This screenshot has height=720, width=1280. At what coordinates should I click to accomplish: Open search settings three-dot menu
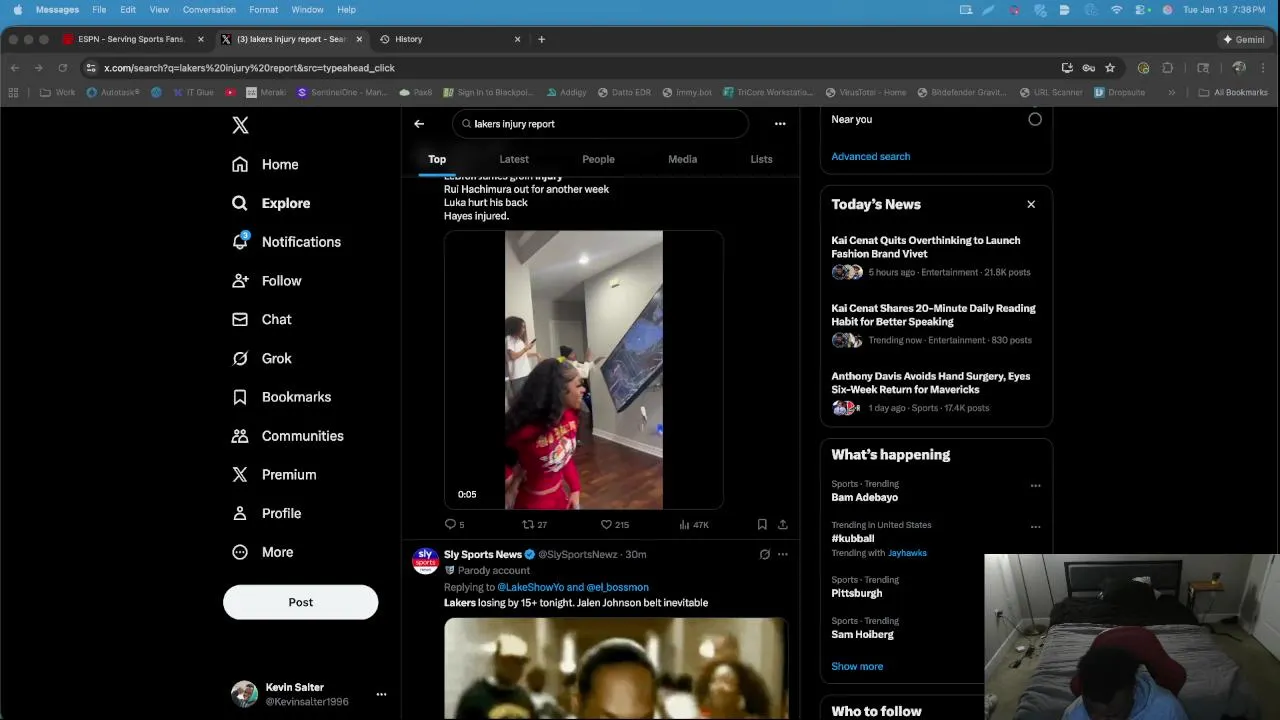click(x=780, y=124)
